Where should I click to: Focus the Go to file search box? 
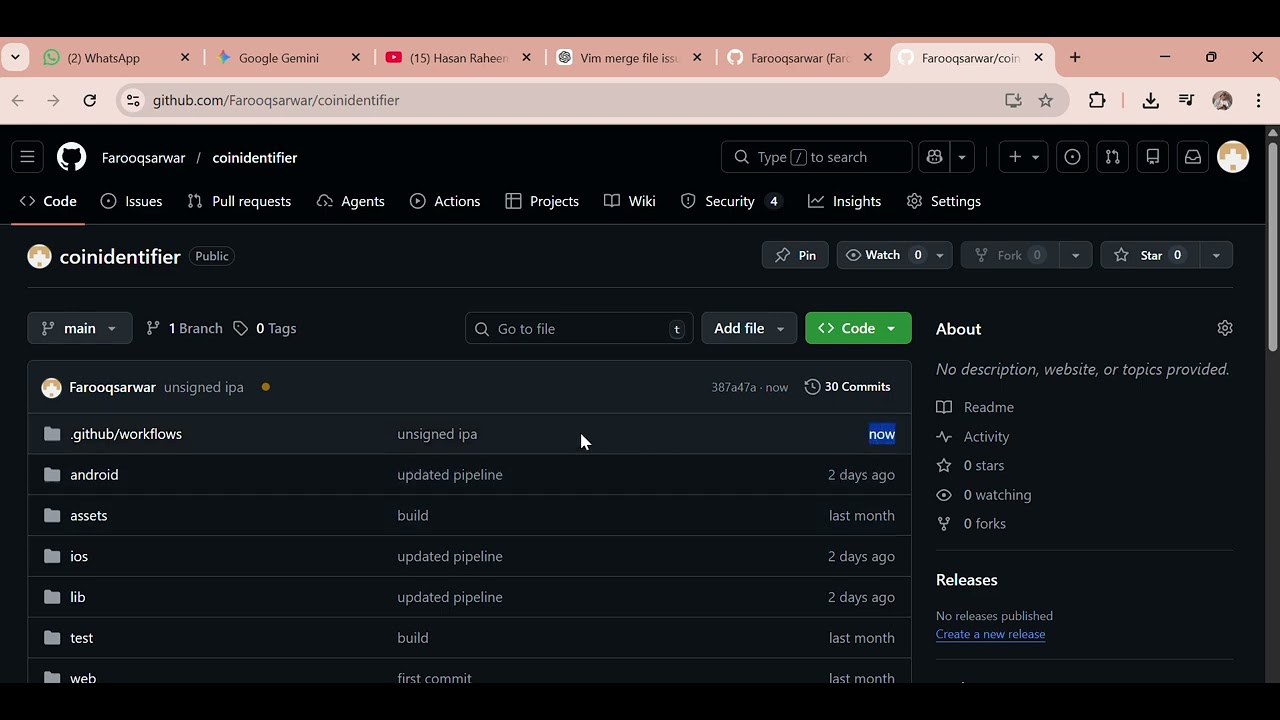[579, 328]
